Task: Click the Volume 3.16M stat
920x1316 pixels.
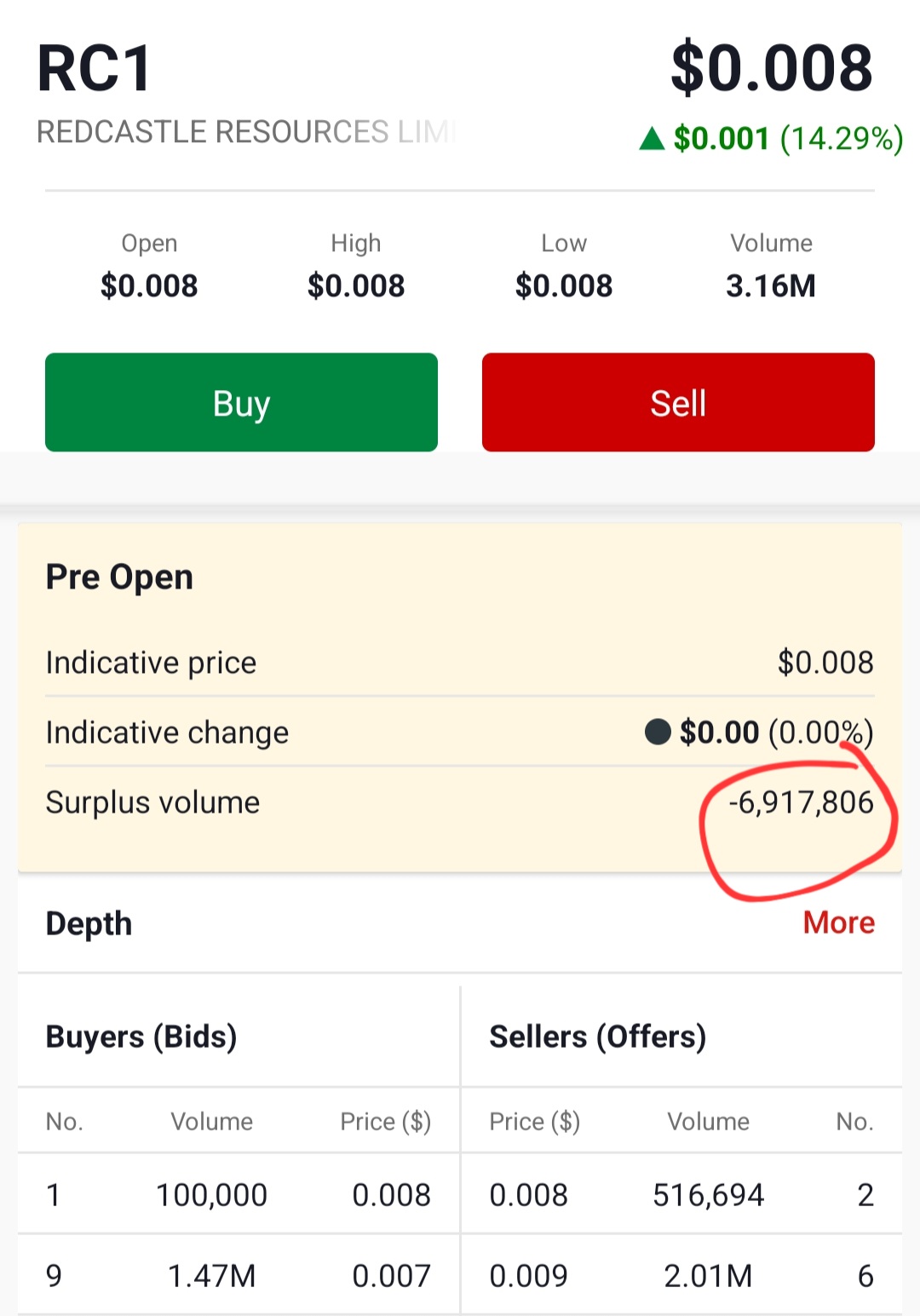Action: pos(771,267)
